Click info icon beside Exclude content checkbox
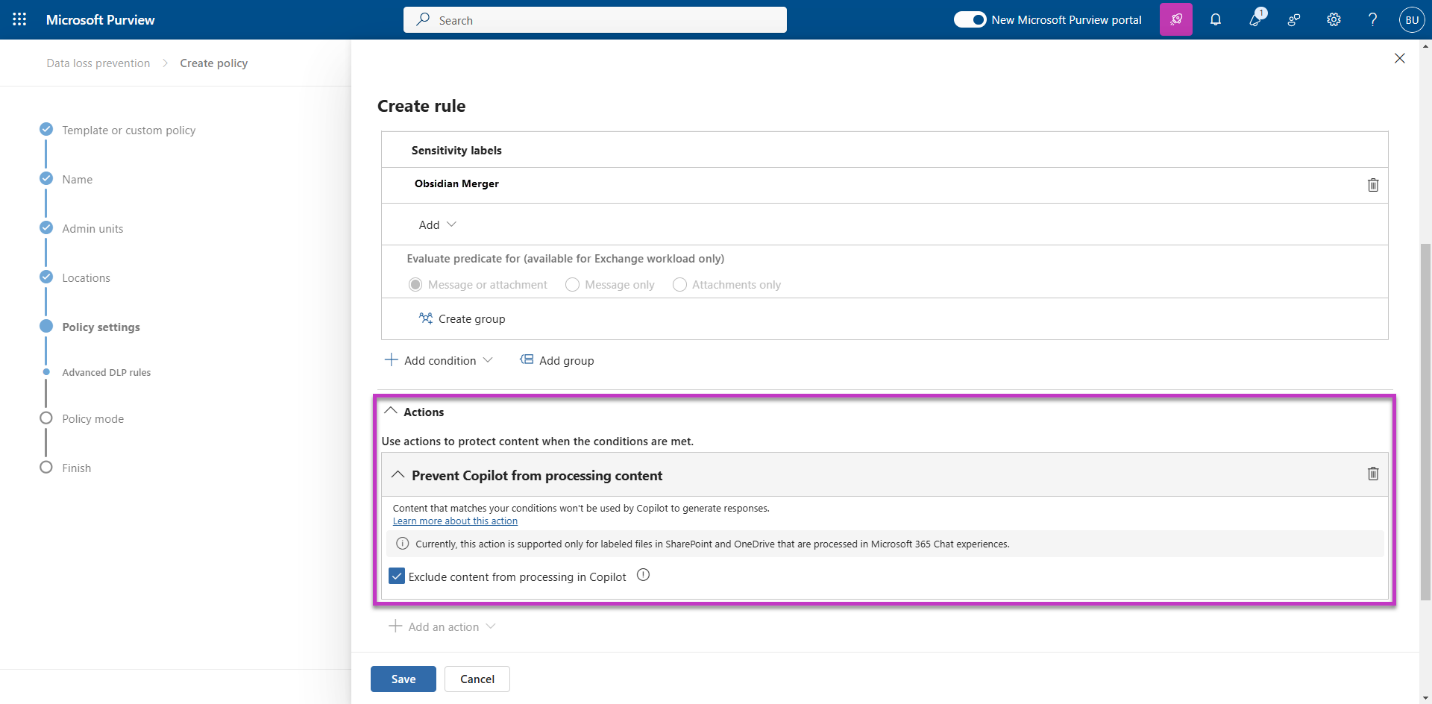Image resolution: width=1432 pixels, height=704 pixels. (x=643, y=575)
